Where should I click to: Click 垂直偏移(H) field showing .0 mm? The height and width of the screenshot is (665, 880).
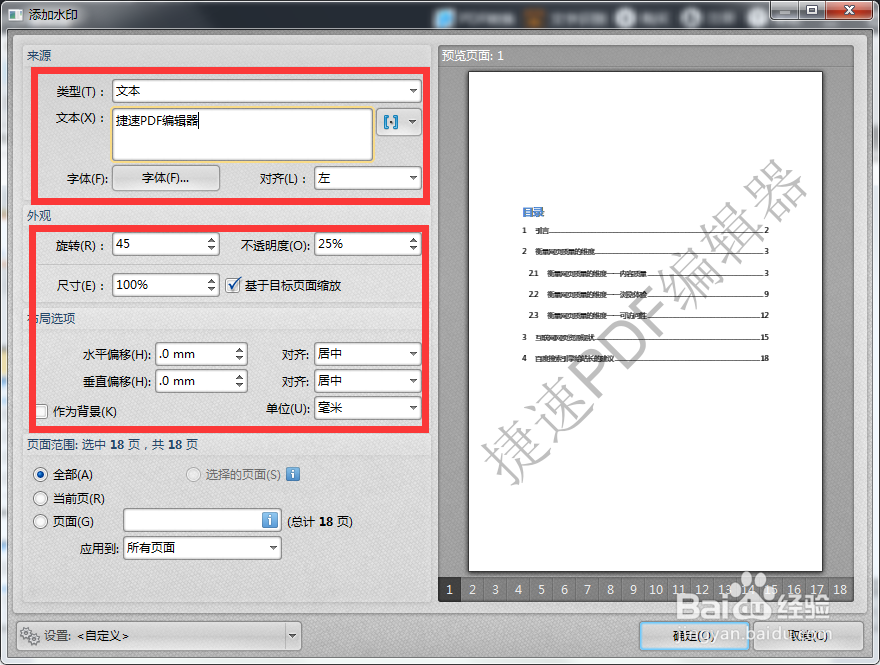tap(195, 381)
